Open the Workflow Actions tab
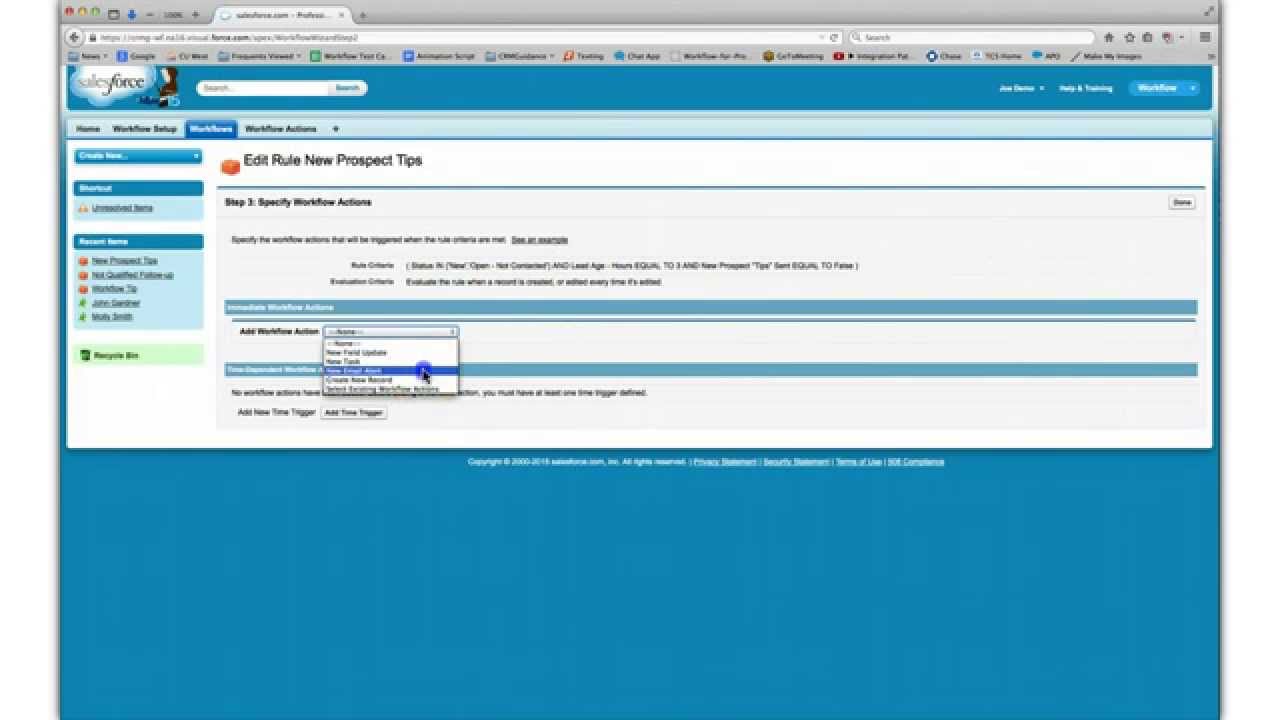Viewport: 1280px width, 720px height. pos(280,129)
